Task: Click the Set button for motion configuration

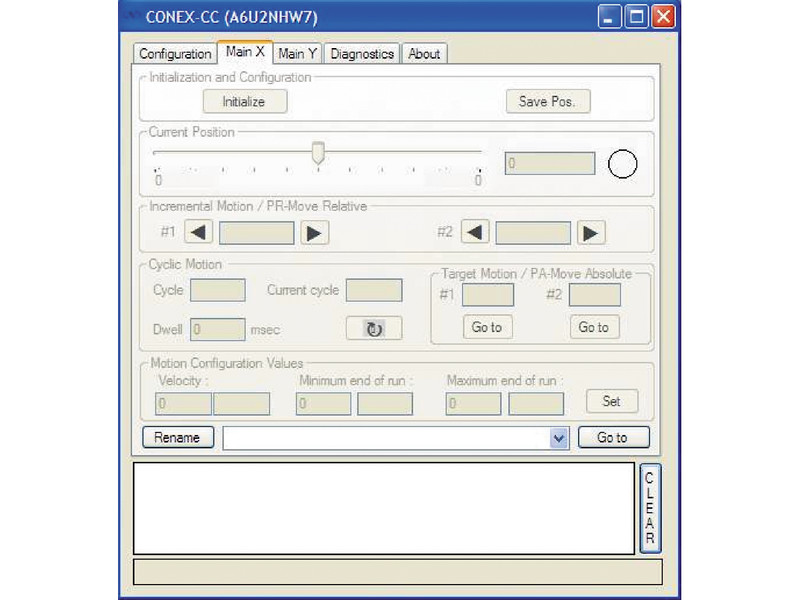Action: point(611,401)
